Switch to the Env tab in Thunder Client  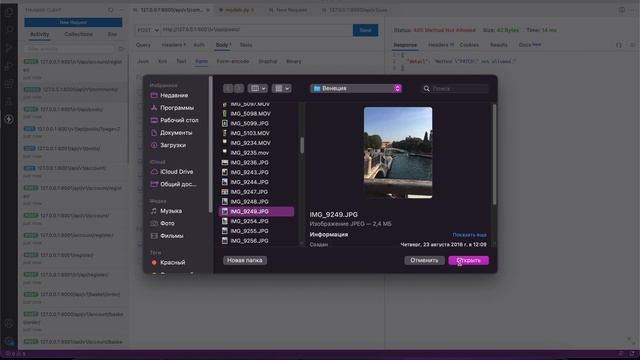pos(112,34)
